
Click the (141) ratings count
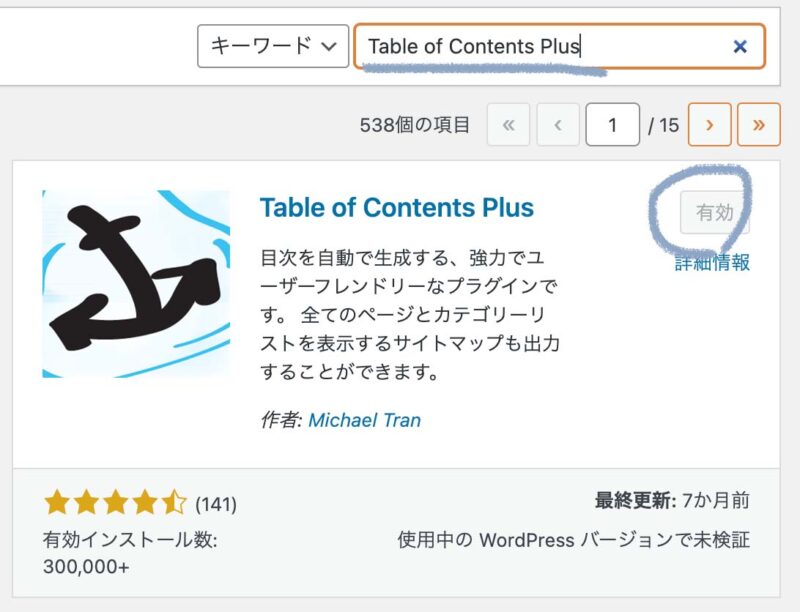[x=216, y=503]
